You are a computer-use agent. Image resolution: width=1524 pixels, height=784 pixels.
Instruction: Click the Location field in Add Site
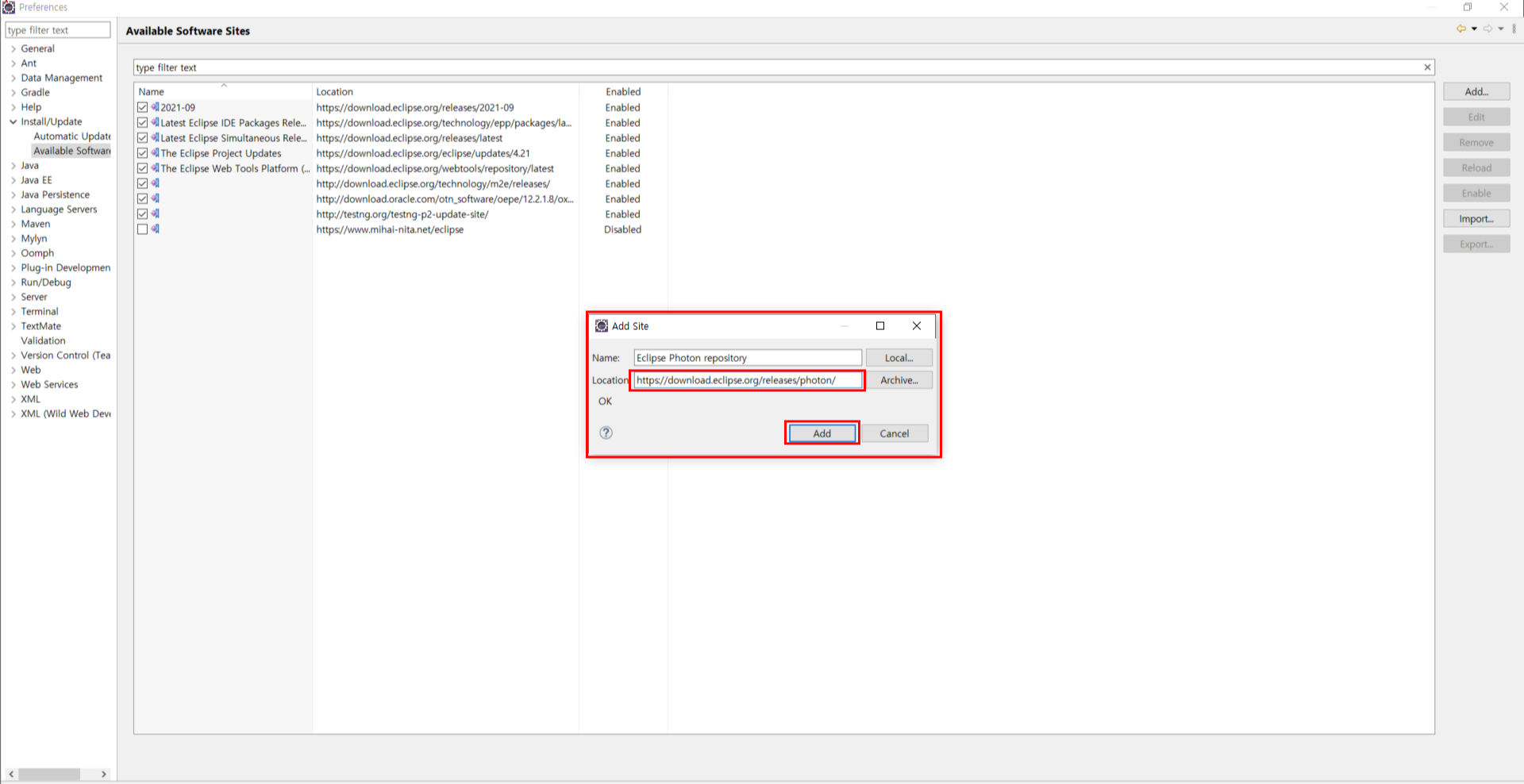(x=748, y=380)
